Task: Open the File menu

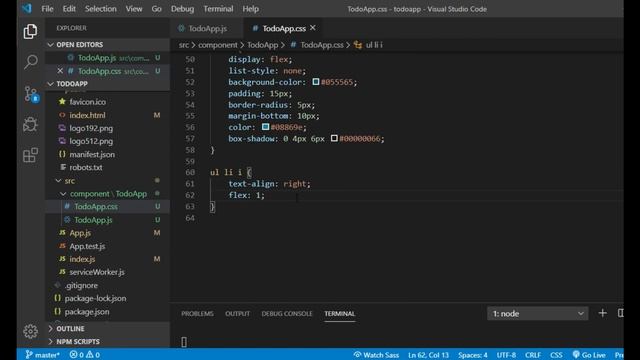Action: coord(47,9)
